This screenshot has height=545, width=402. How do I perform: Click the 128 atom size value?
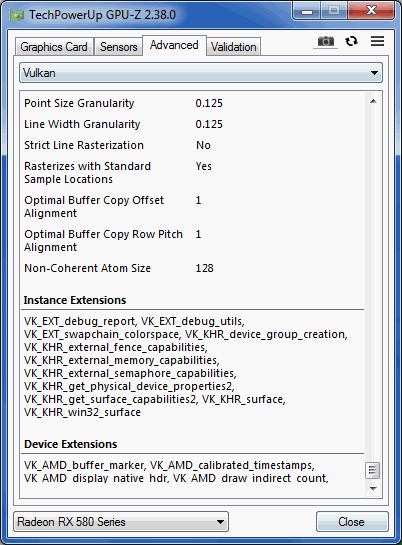coord(204,268)
